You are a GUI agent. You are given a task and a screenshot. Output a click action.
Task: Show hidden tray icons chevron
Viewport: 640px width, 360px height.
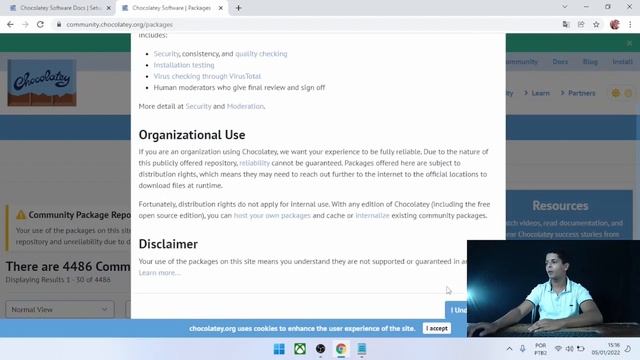click(x=509, y=349)
